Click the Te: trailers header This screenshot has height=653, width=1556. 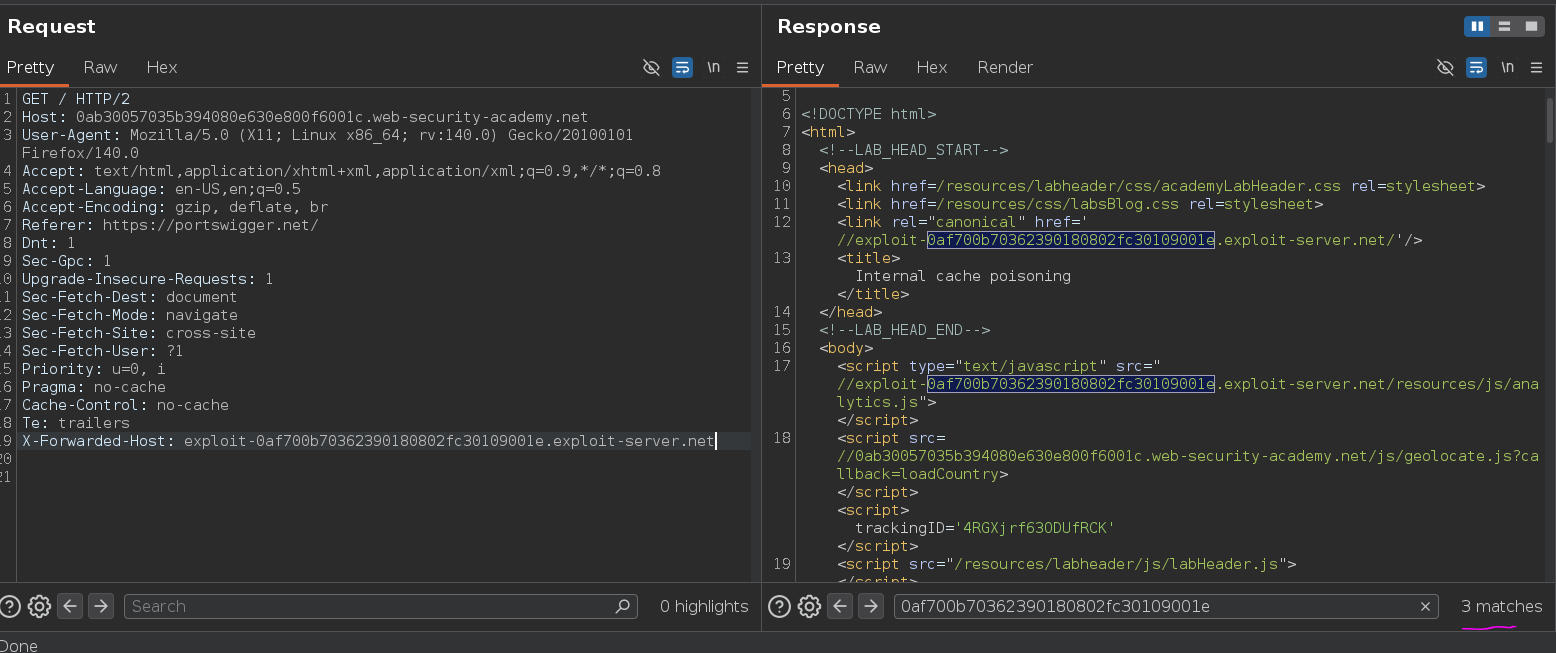pyautogui.click(x=76, y=423)
